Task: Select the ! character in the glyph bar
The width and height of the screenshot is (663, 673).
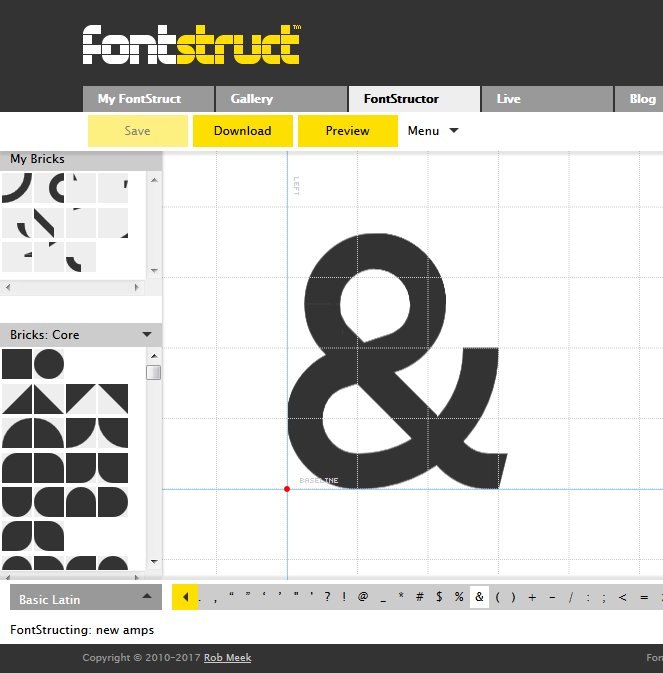Action: coord(344,597)
